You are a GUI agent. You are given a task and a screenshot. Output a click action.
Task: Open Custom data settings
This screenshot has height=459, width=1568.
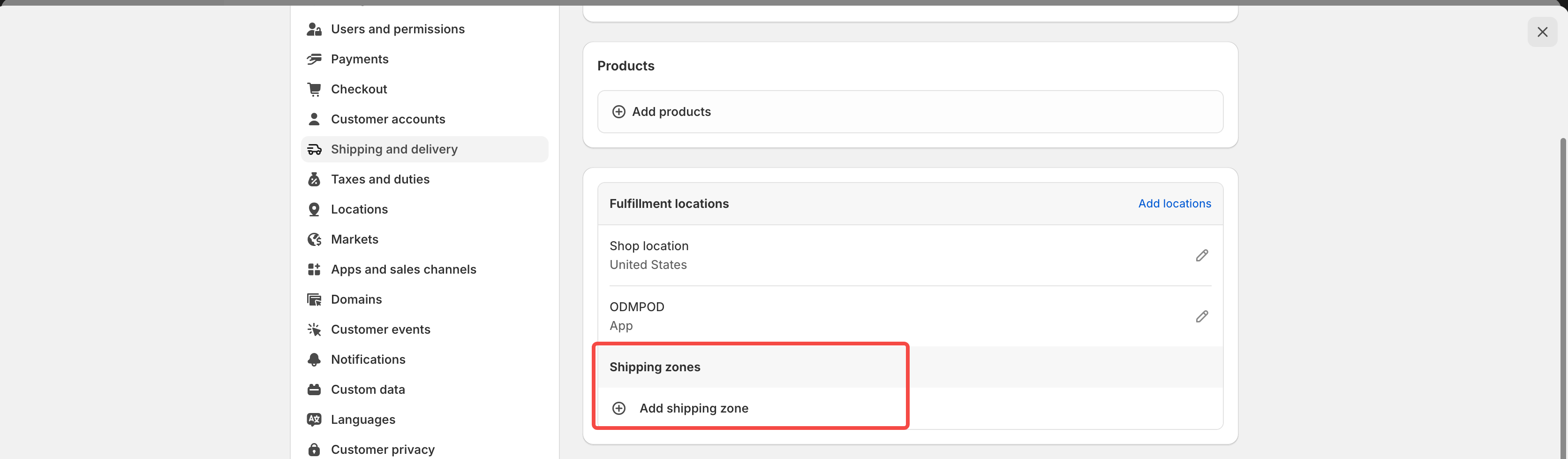pyautogui.click(x=368, y=390)
